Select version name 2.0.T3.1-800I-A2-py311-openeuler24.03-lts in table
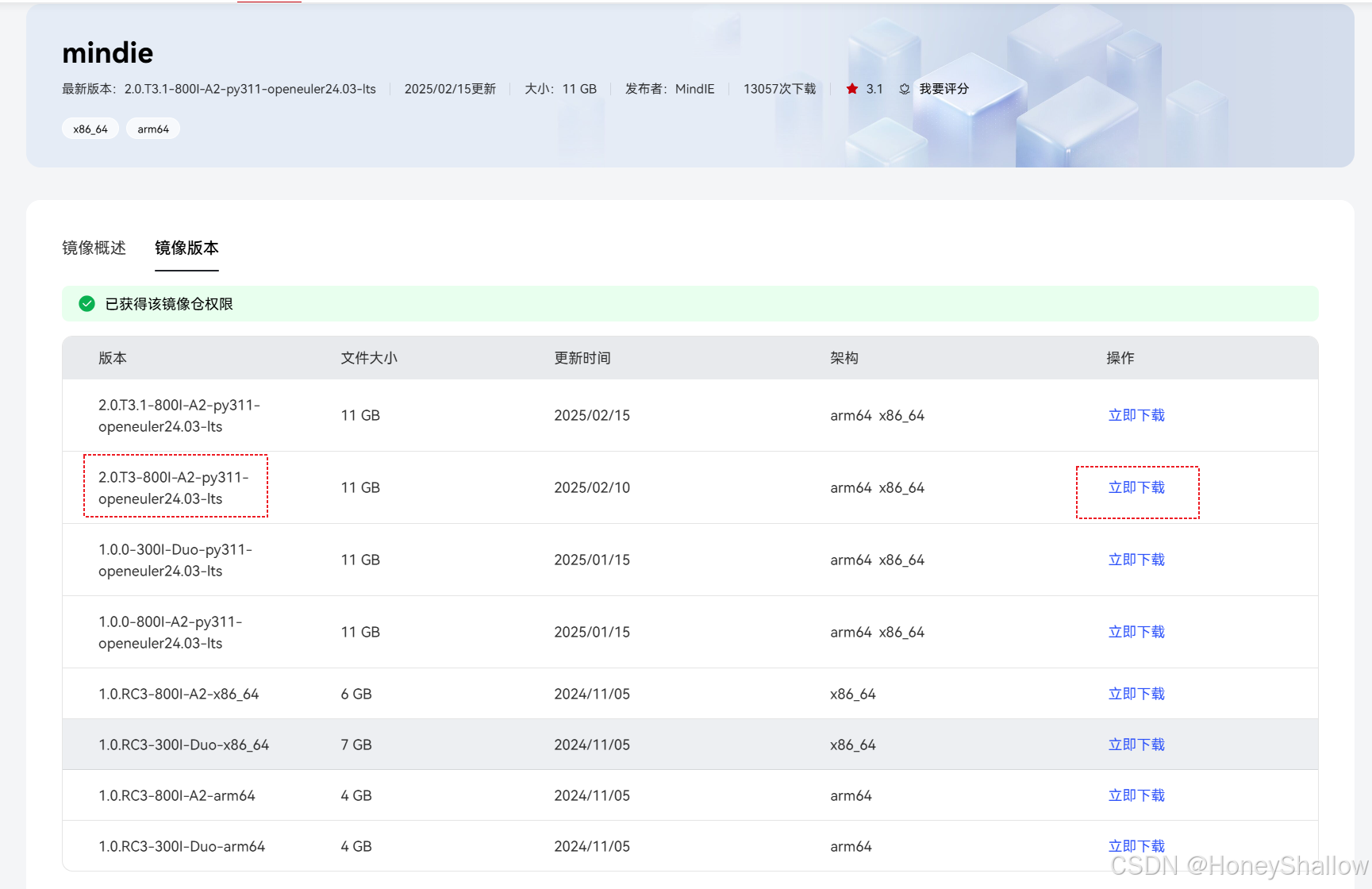This screenshot has height=889, width=1372. (x=179, y=415)
